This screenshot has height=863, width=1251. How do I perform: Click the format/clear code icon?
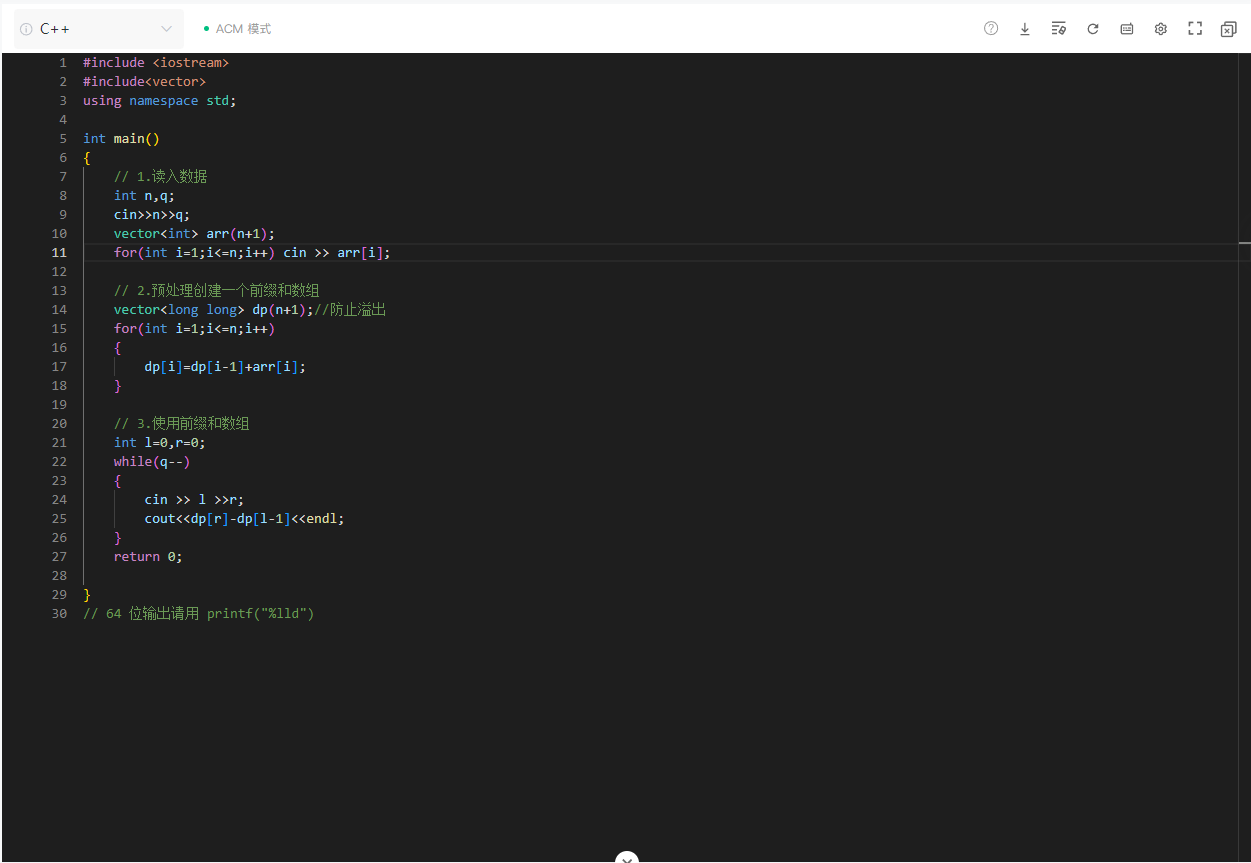click(x=1059, y=29)
